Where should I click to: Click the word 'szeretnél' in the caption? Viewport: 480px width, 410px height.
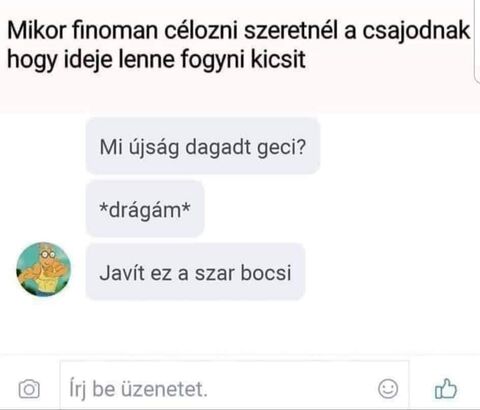pos(291,31)
